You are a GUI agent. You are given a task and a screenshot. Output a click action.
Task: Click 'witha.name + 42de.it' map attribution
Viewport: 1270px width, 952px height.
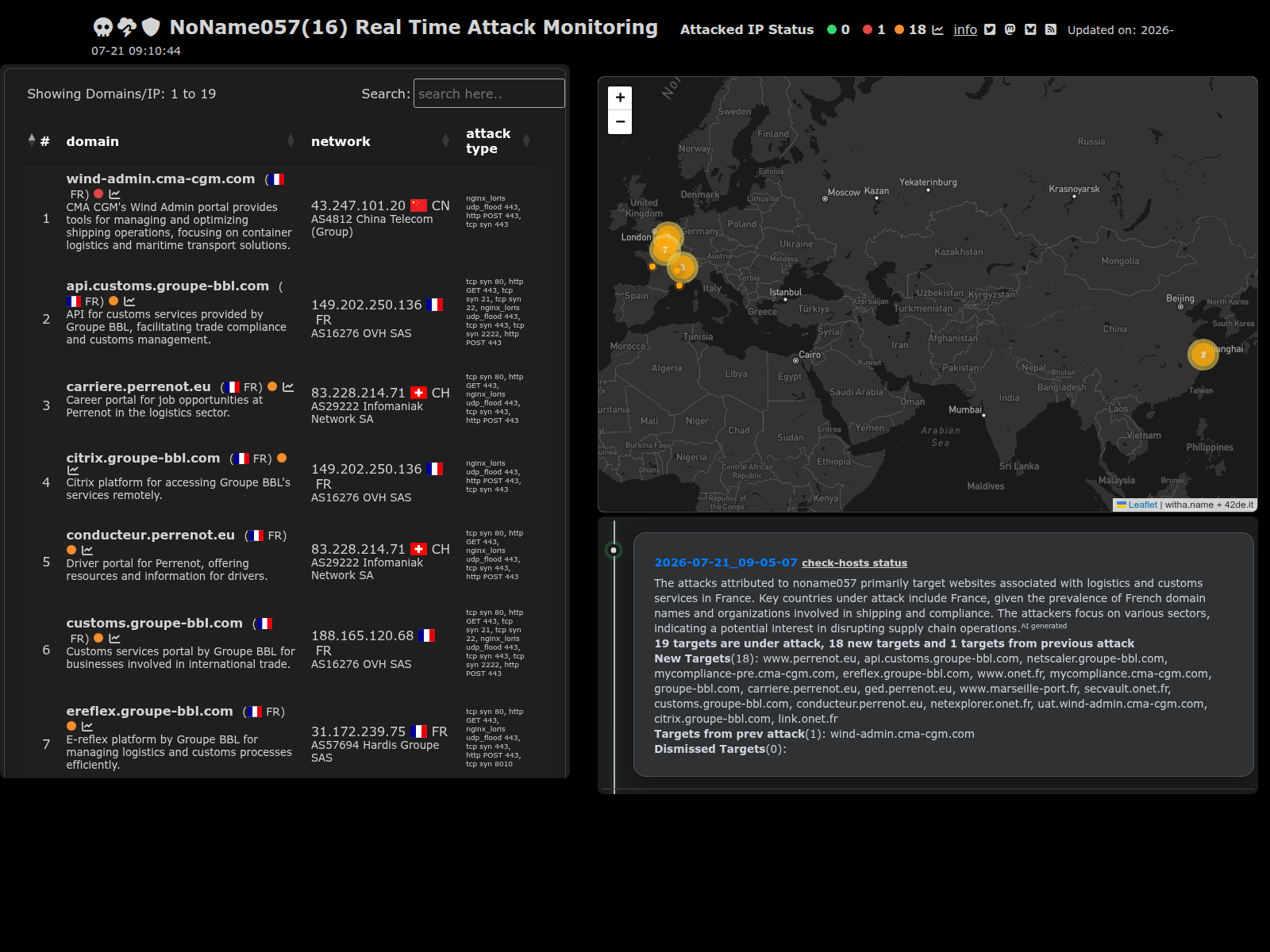(1209, 505)
